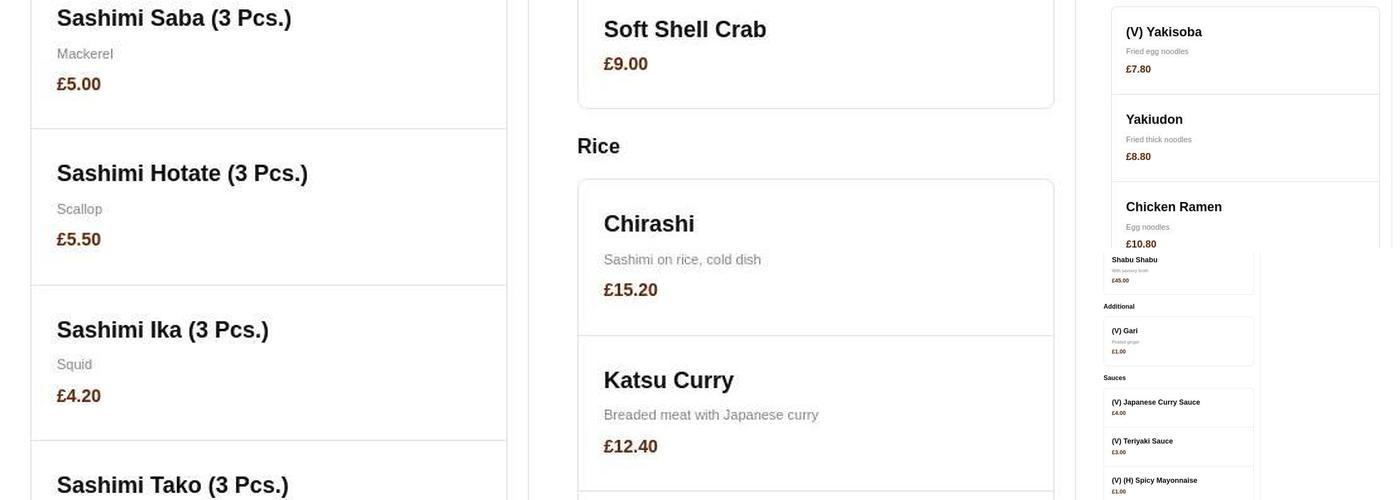Select the (V) Yakisoba noodle dish
This screenshot has height=500, width=1400.
[x=1163, y=32]
